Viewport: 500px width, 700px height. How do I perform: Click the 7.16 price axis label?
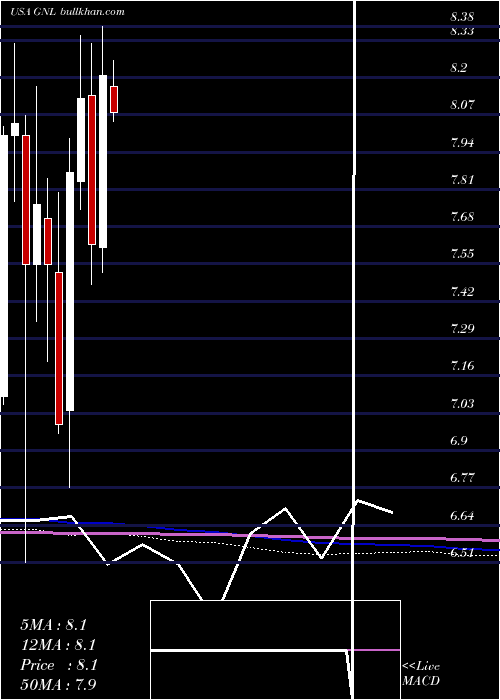tap(462, 367)
